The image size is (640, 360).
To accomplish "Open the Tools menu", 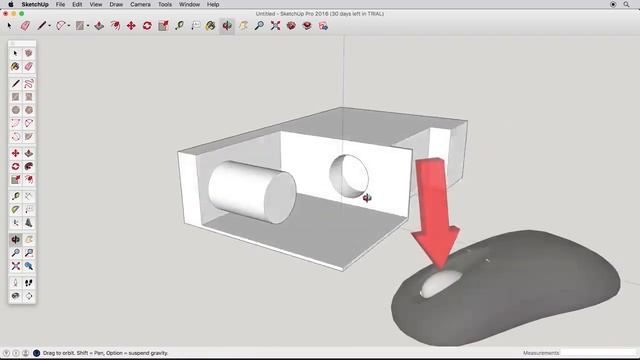I will pos(164,4).
